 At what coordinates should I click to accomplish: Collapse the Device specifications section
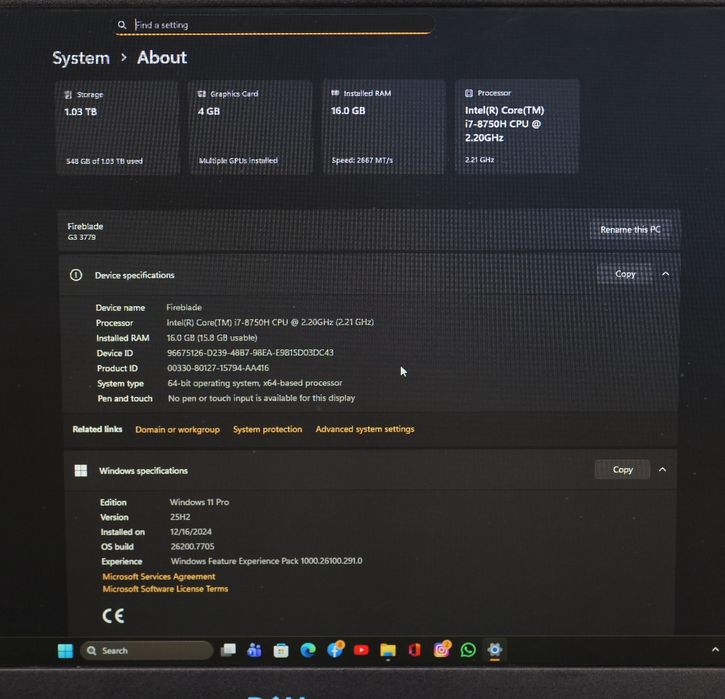(665, 274)
